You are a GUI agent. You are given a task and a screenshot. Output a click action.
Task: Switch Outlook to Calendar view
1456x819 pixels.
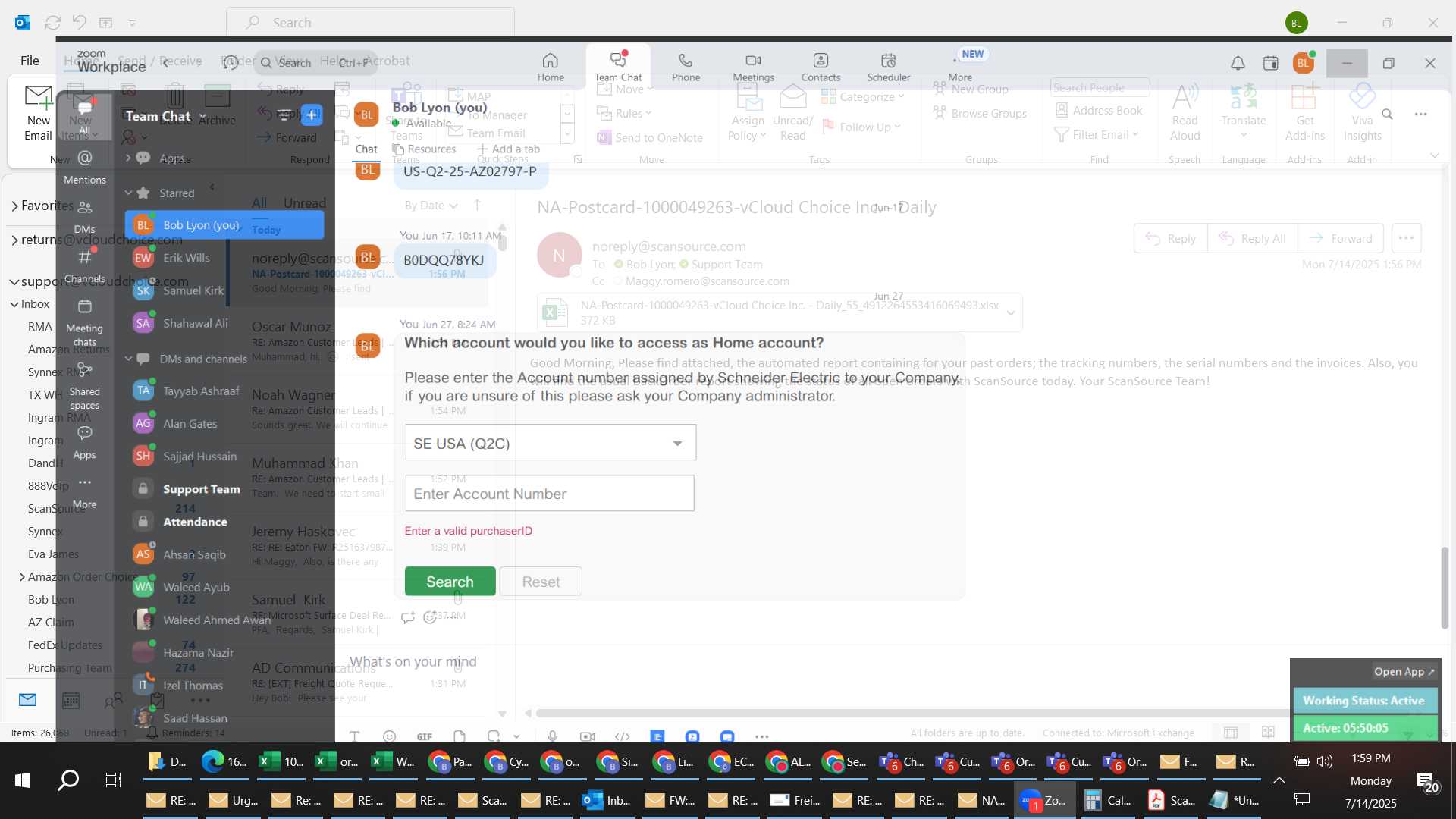71,700
